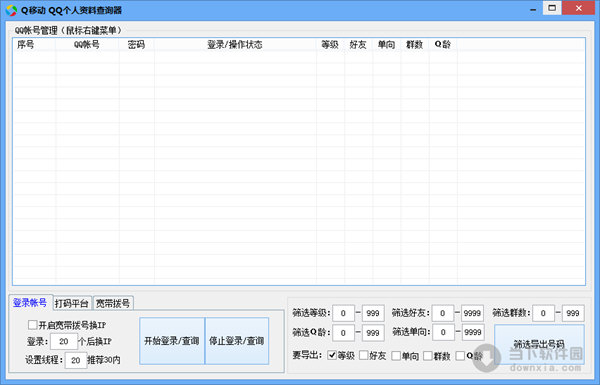
Task: Sort by the 好友 column header
Action: click(x=359, y=45)
